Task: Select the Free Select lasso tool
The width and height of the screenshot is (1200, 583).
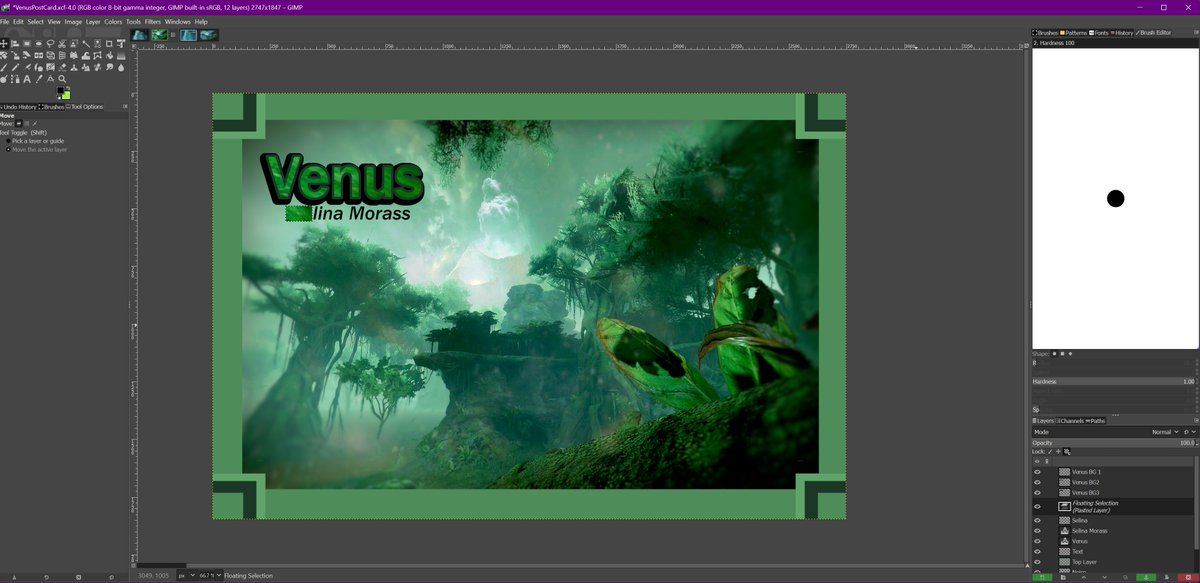Action: pyautogui.click(x=50, y=44)
